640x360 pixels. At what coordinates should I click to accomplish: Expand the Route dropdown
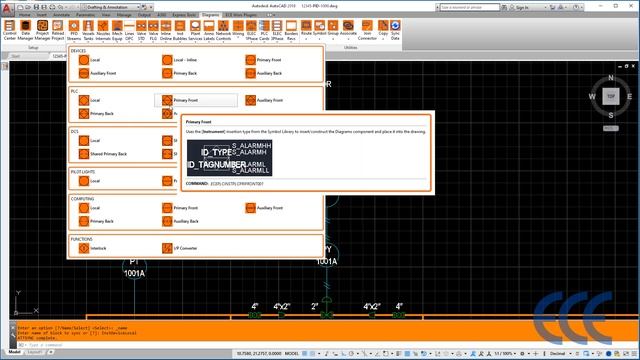pos(306,38)
